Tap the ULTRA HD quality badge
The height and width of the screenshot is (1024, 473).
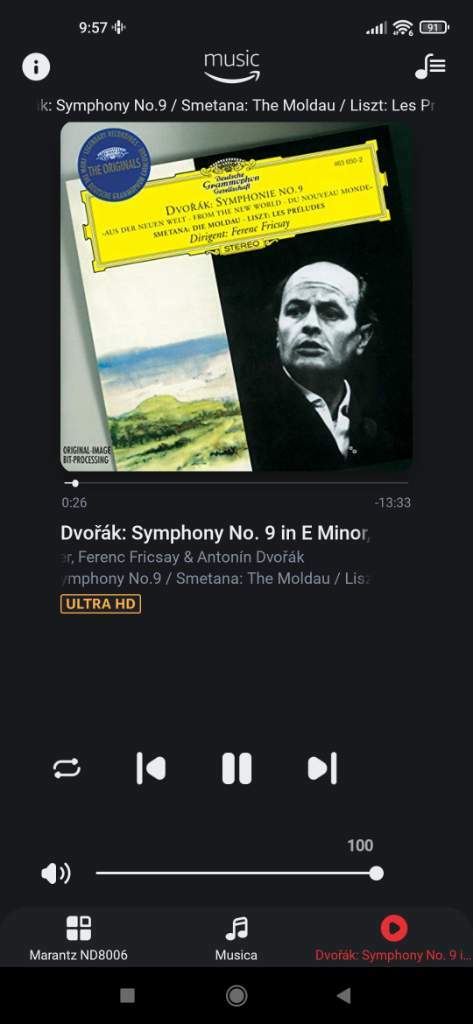click(101, 604)
